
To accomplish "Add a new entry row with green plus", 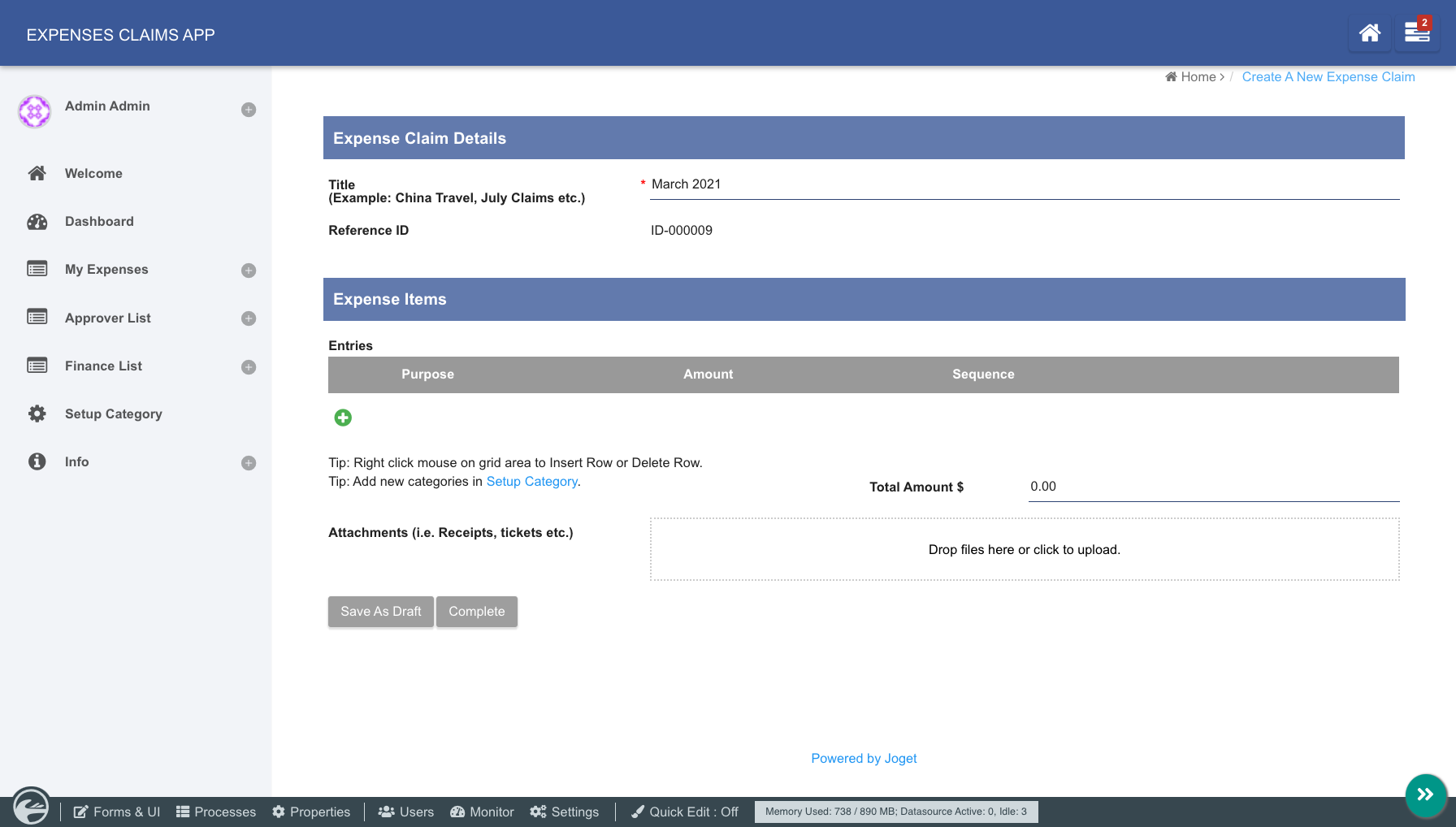I will [x=343, y=418].
